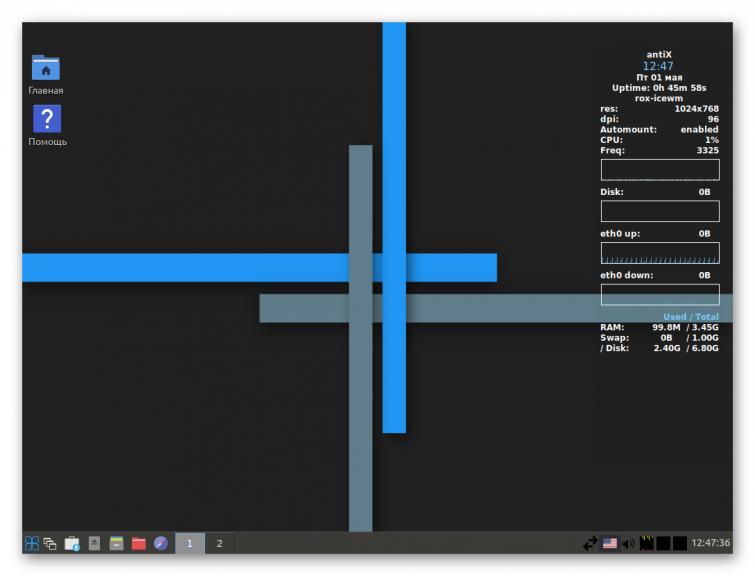Switch to workspace 1
Image resolution: width=755 pixels, height=576 pixels.
(x=189, y=543)
